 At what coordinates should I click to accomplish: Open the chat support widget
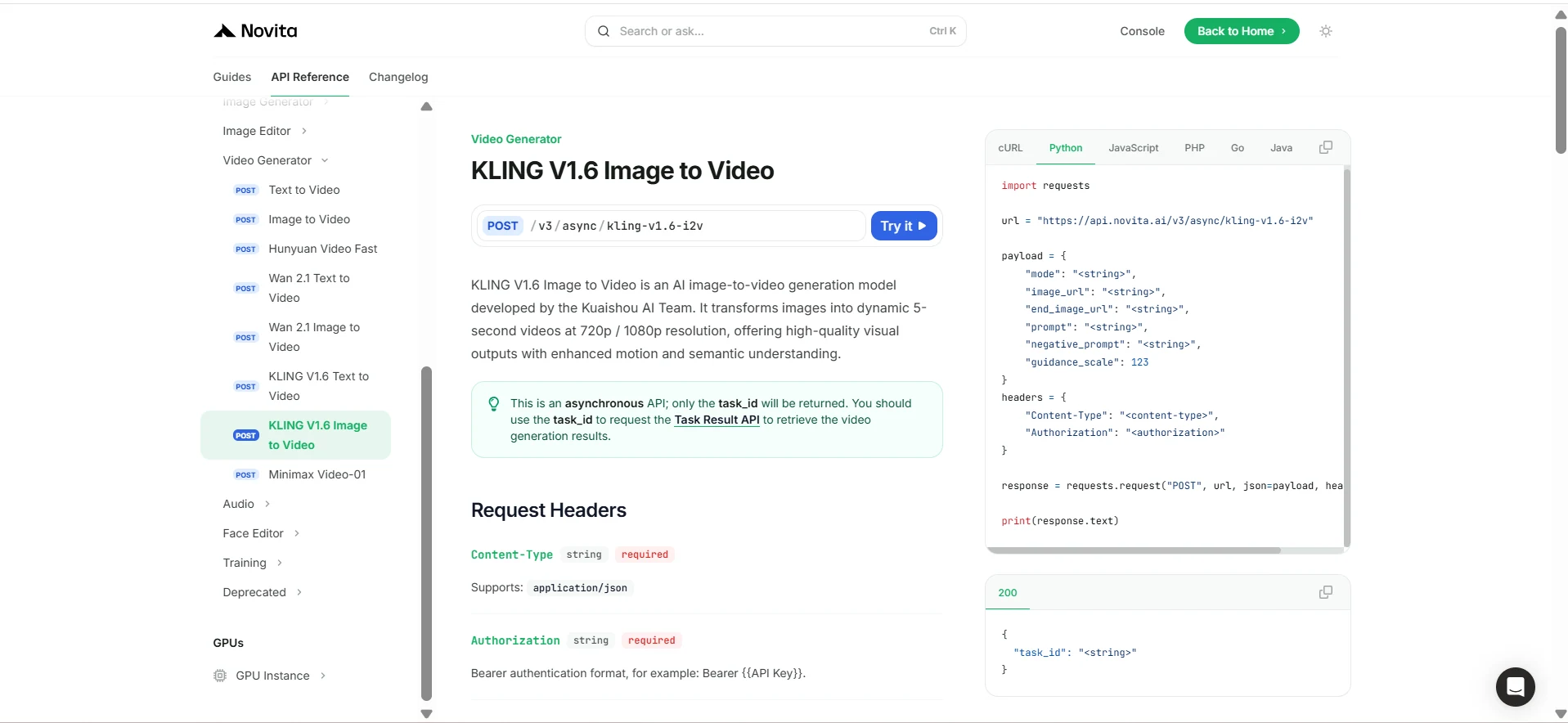click(x=1515, y=687)
